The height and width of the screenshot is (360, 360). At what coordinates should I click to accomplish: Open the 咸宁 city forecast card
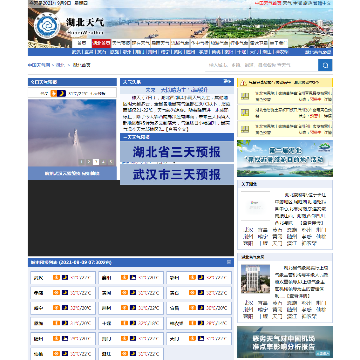pos(63,308)
